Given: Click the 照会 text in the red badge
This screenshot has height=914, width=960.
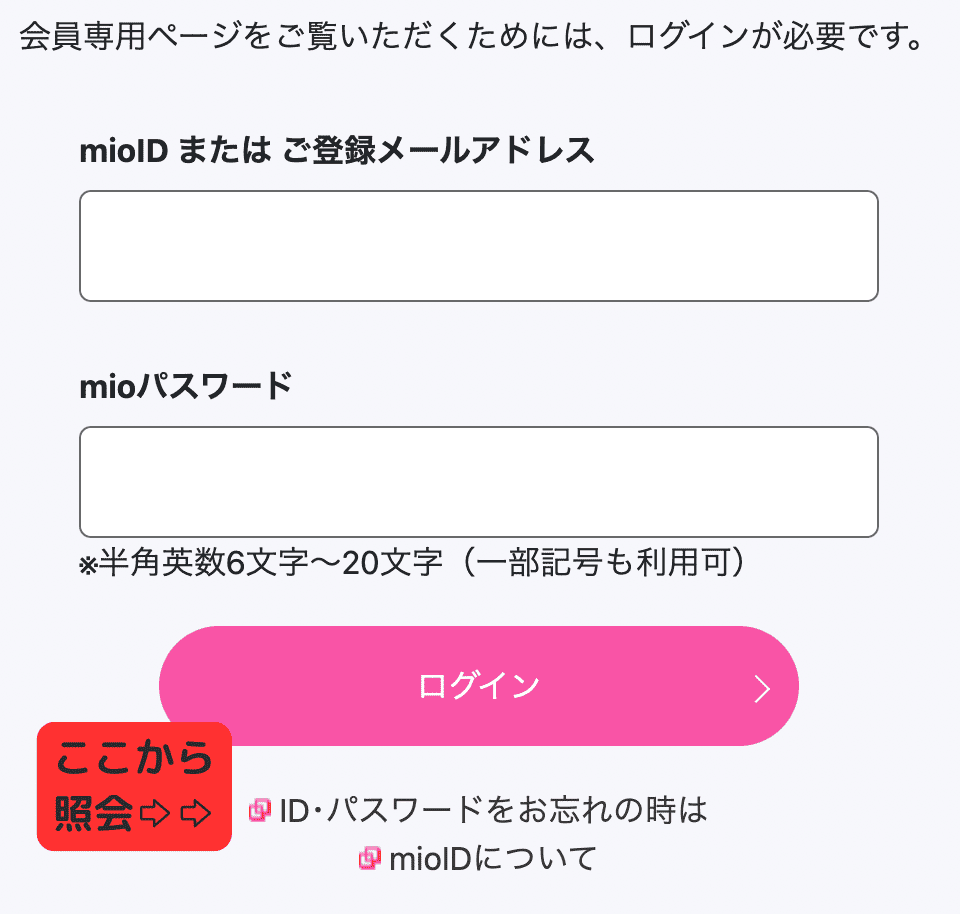Looking at the screenshot, I should [94, 813].
